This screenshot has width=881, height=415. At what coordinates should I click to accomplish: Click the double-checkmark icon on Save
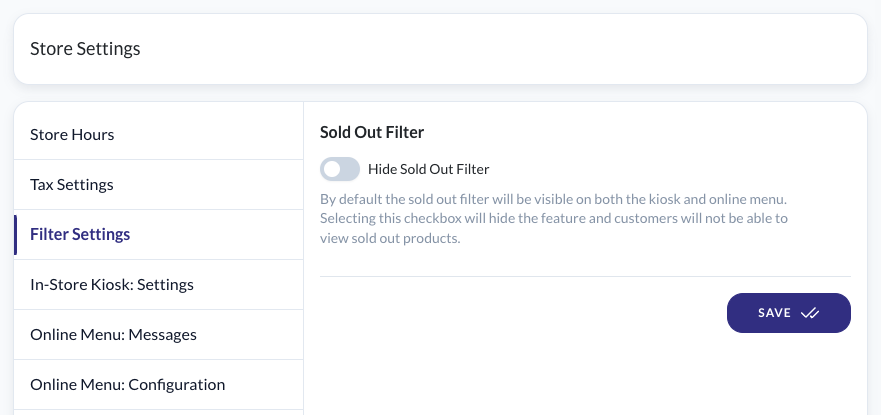click(810, 313)
